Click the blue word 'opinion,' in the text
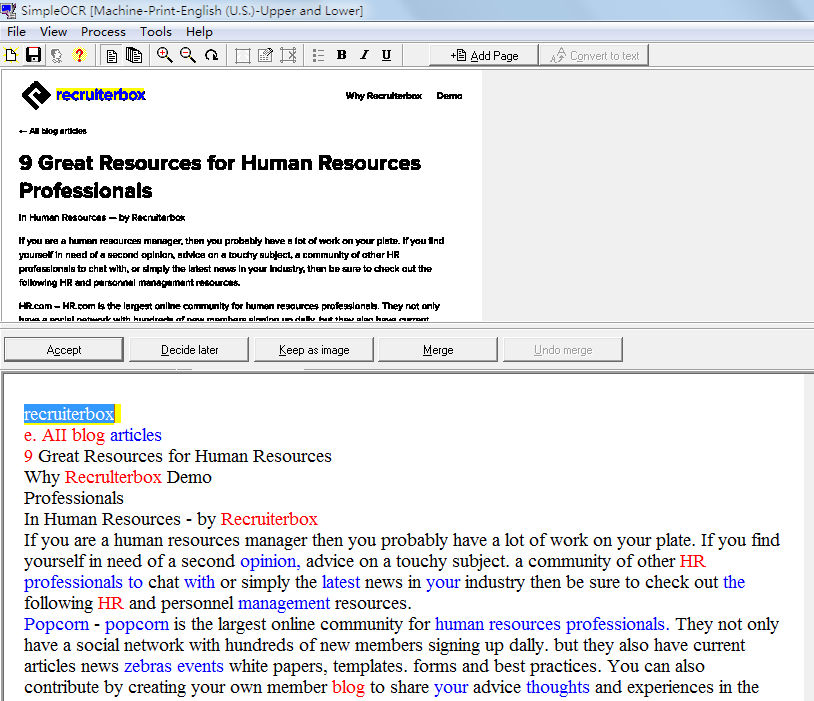This screenshot has width=814, height=701. (270, 561)
